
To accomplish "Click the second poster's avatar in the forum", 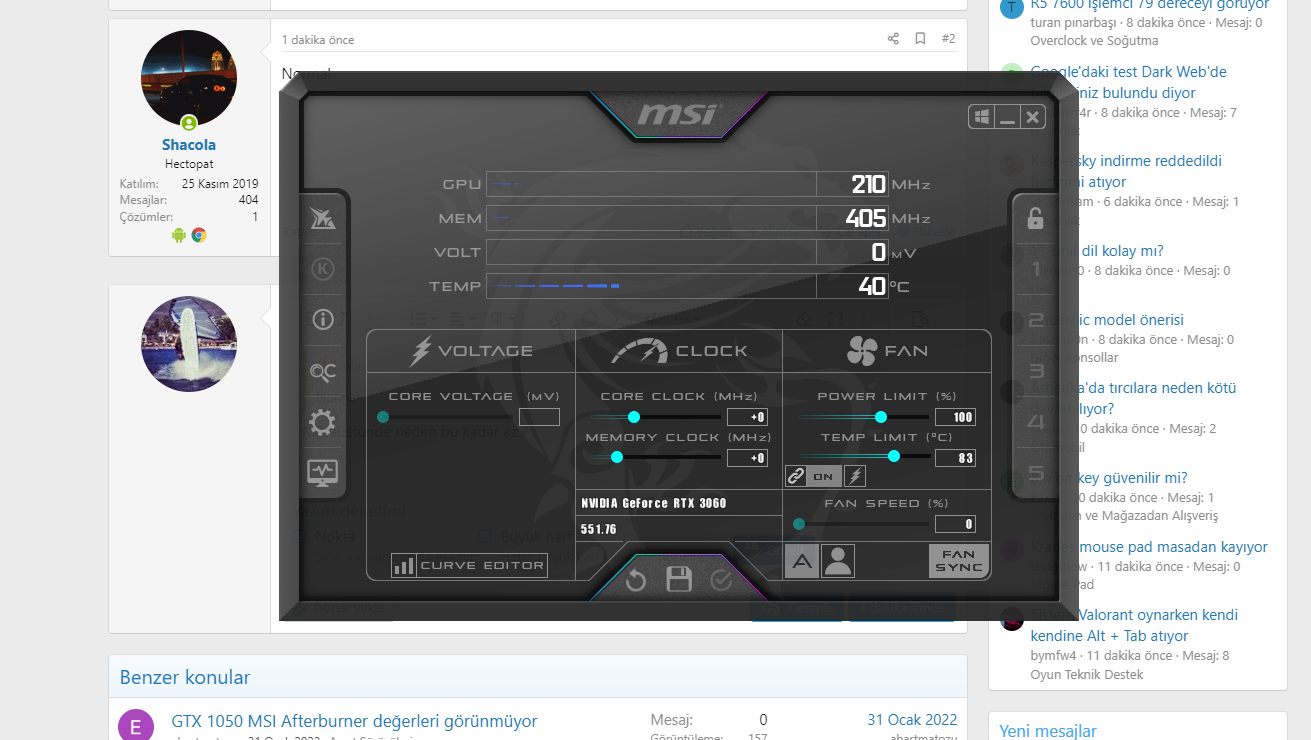I will point(189,344).
